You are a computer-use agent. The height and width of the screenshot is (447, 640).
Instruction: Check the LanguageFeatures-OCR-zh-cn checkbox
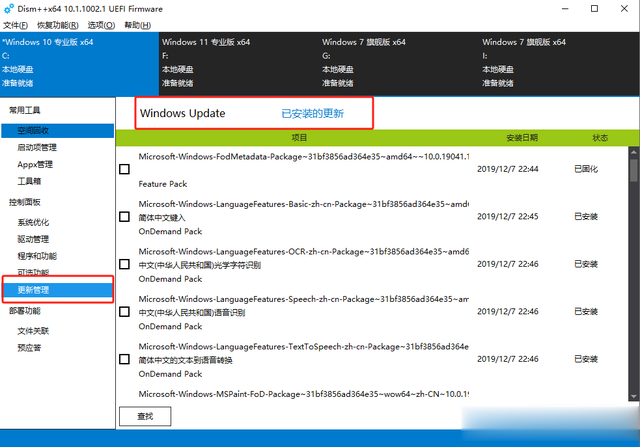coord(124,265)
